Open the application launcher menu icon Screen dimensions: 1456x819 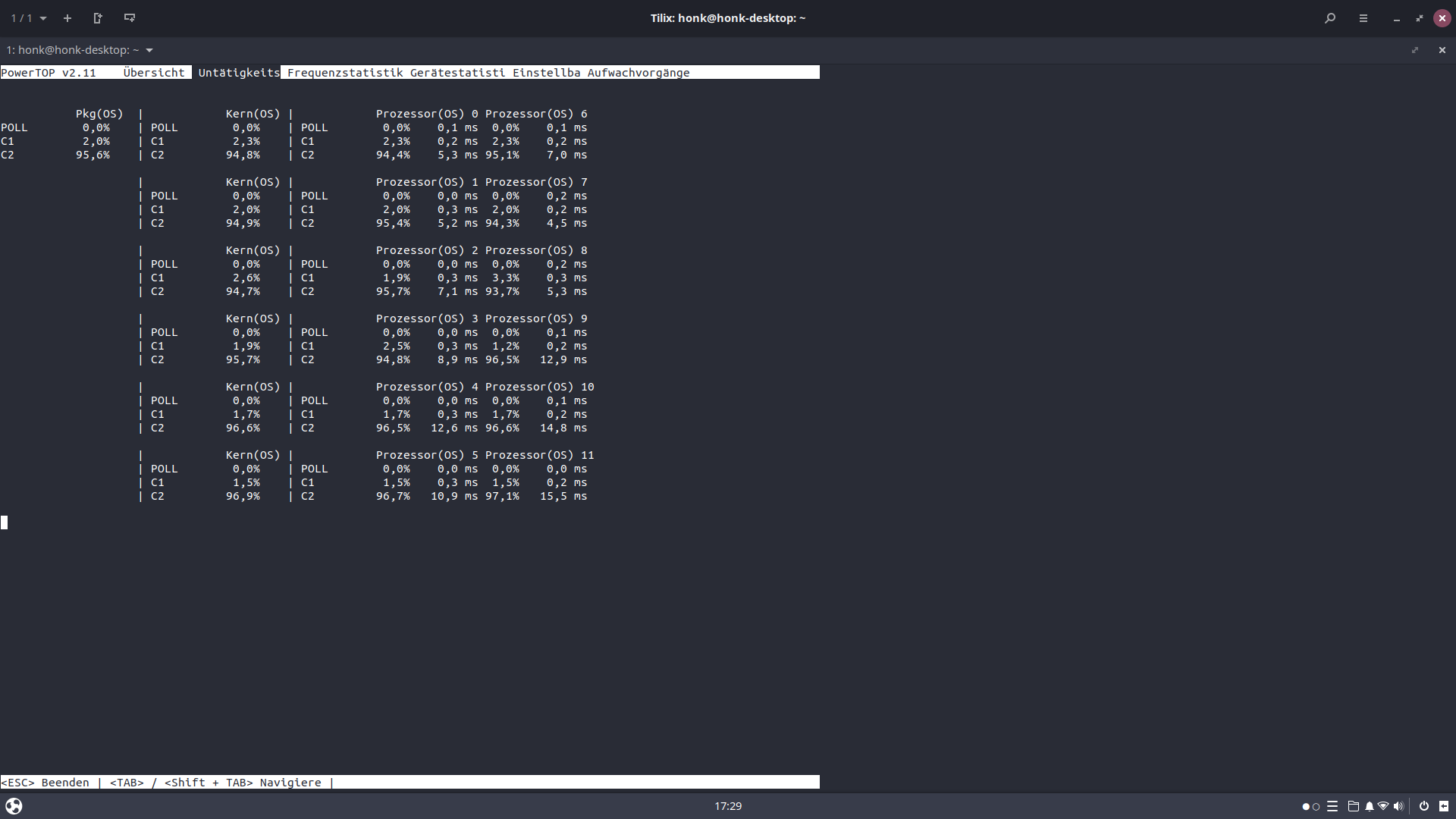pyautogui.click(x=14, y=806)
